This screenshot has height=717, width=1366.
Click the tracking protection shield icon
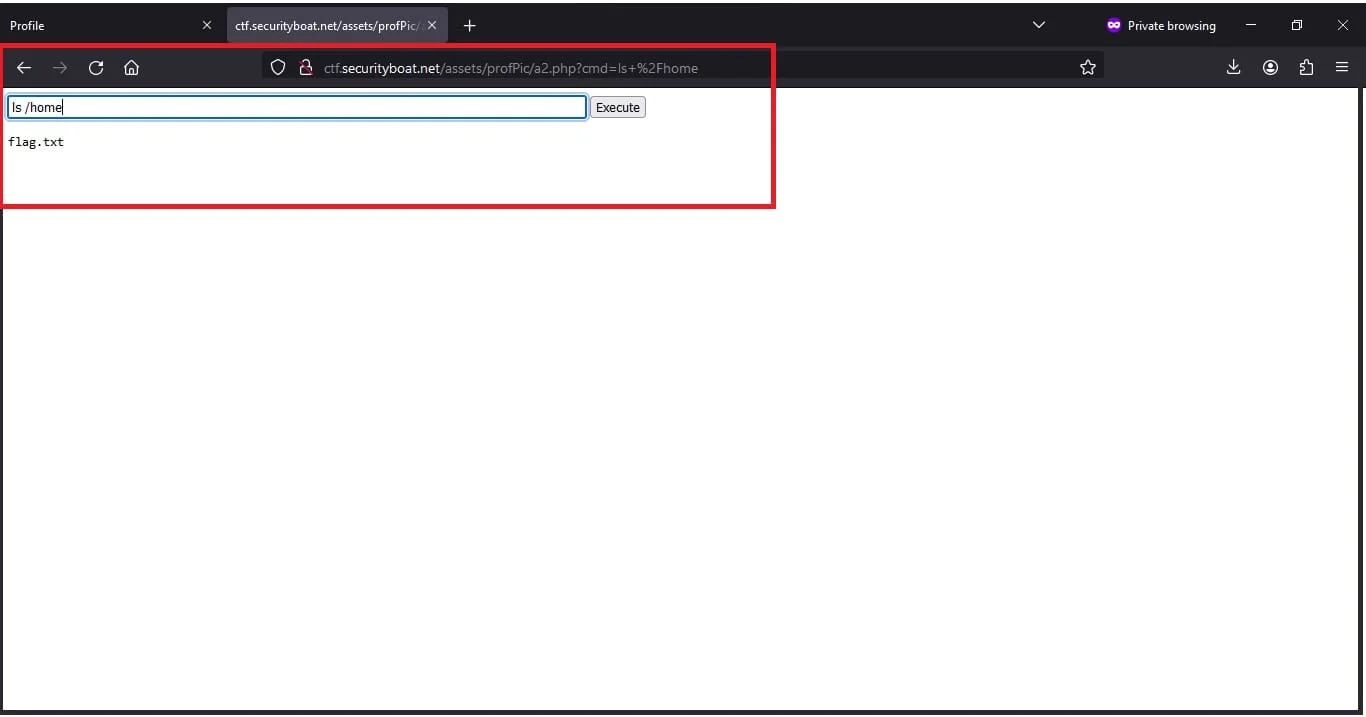(279, 68)
